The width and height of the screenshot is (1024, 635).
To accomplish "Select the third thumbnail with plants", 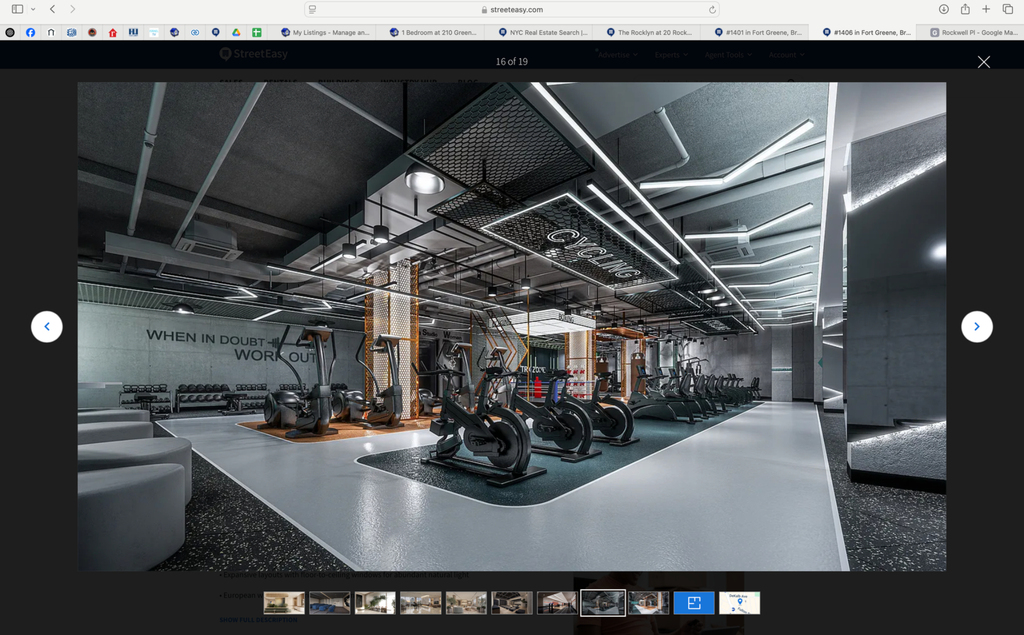I will pos(375,602).
